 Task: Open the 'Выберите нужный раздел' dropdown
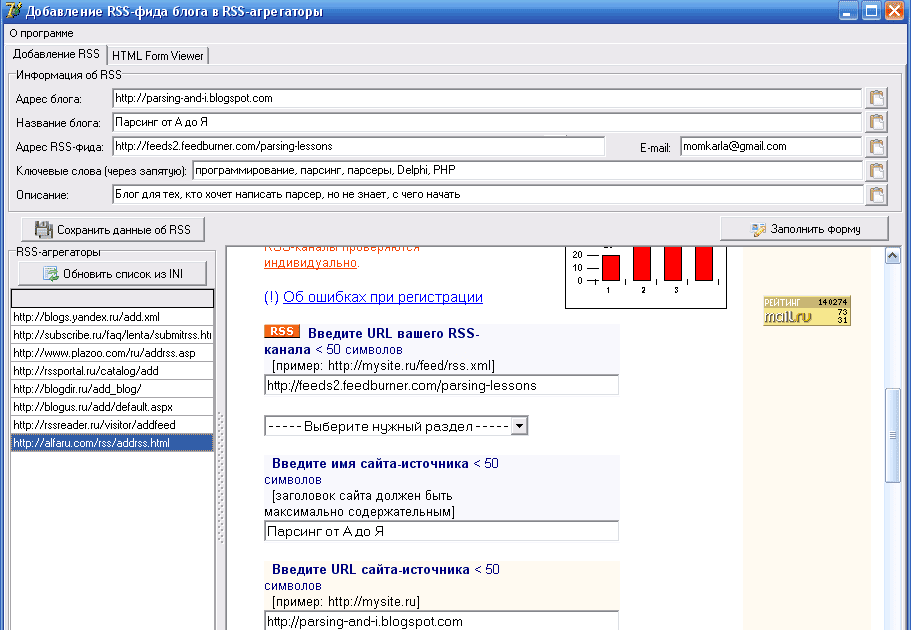point(396,426)
